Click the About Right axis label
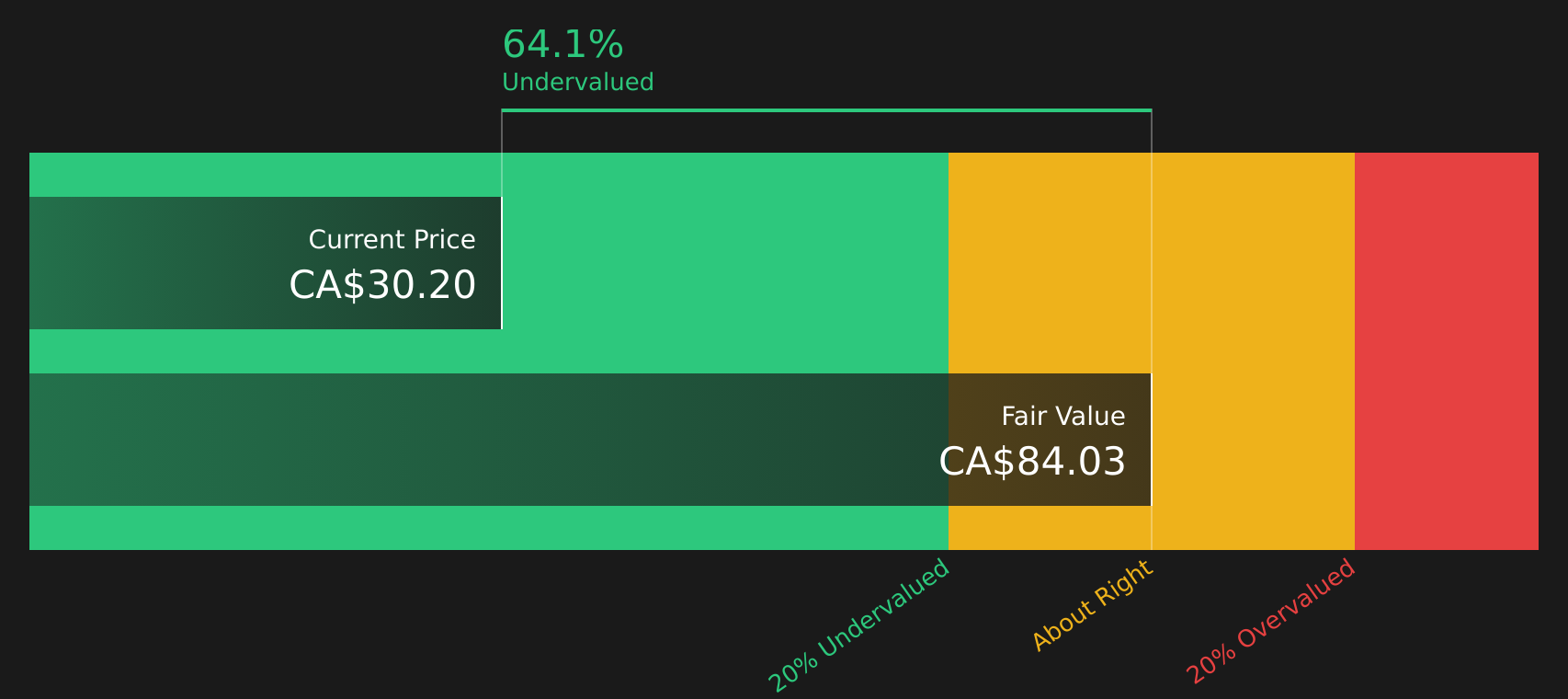1568x699 pixels. pos(1091,606)
